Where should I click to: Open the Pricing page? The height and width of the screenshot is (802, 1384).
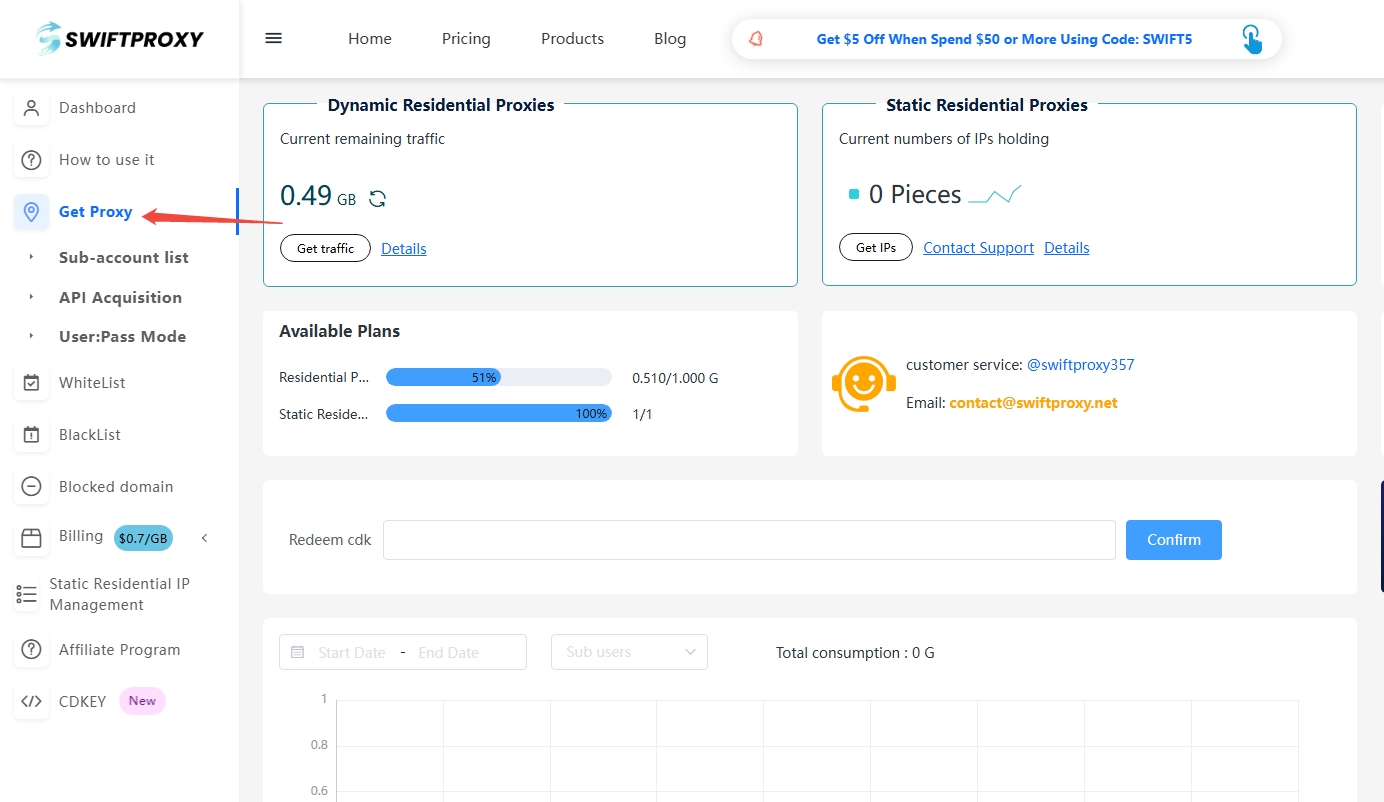pos(466,39)
